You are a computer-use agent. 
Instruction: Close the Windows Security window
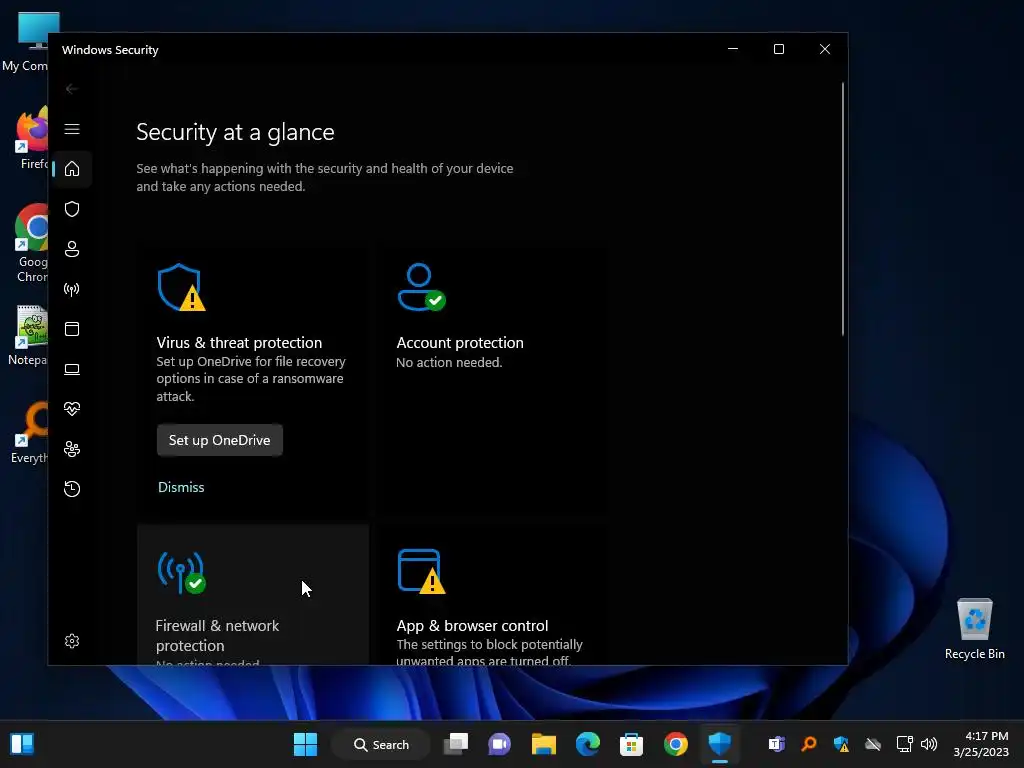825,49
